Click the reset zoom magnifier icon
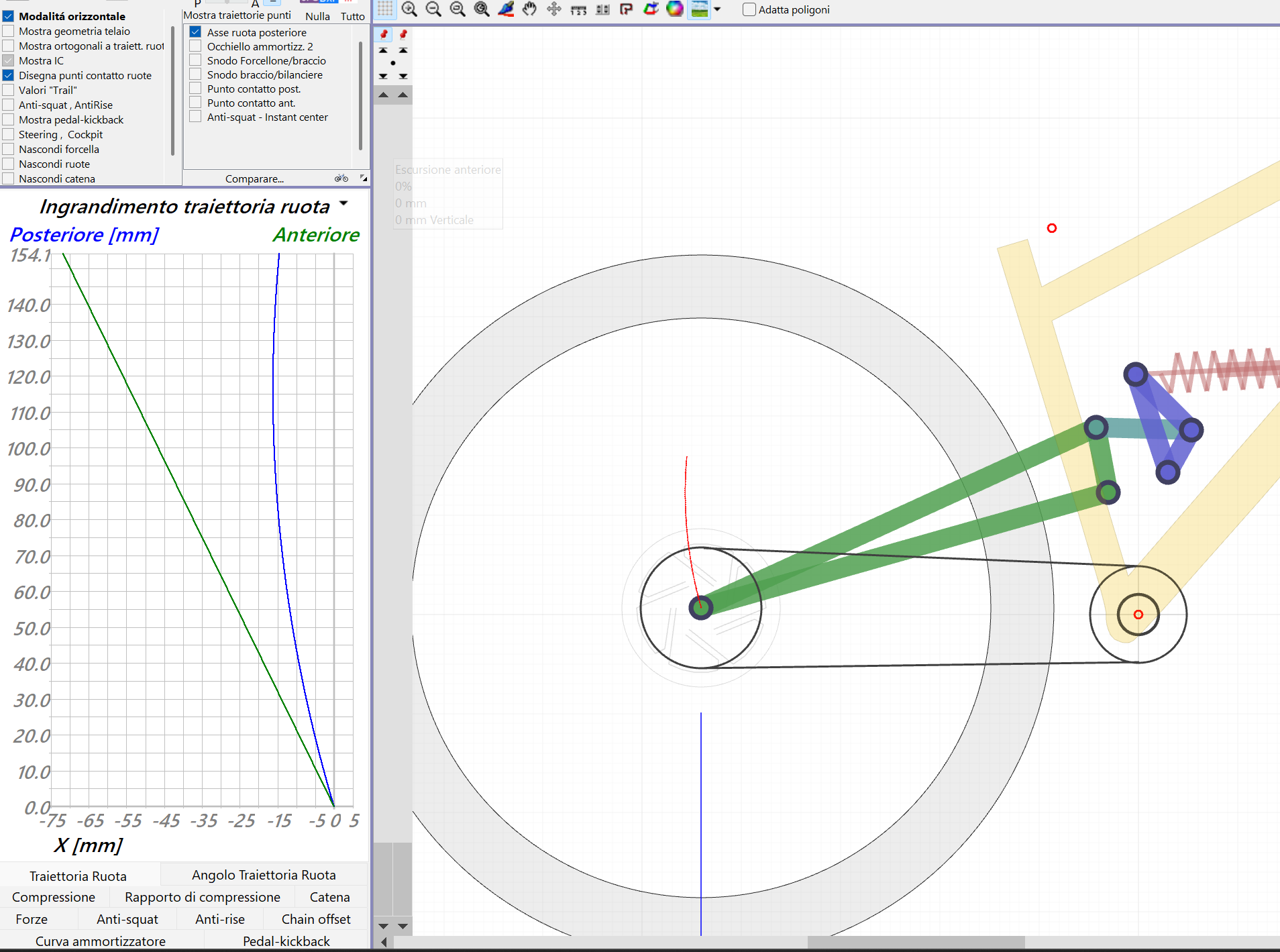The image size is (1280, 952). 482,9
